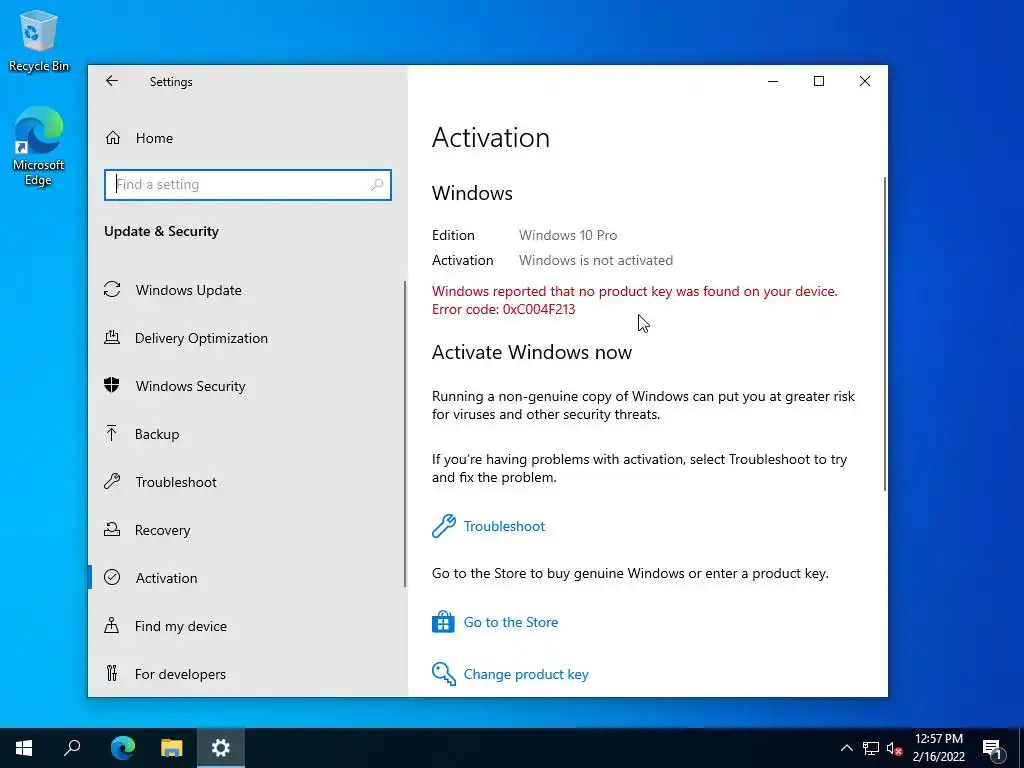Open the Windows Start menu
This screenshot has height=768, width=1024.
[x=24, y=748]
